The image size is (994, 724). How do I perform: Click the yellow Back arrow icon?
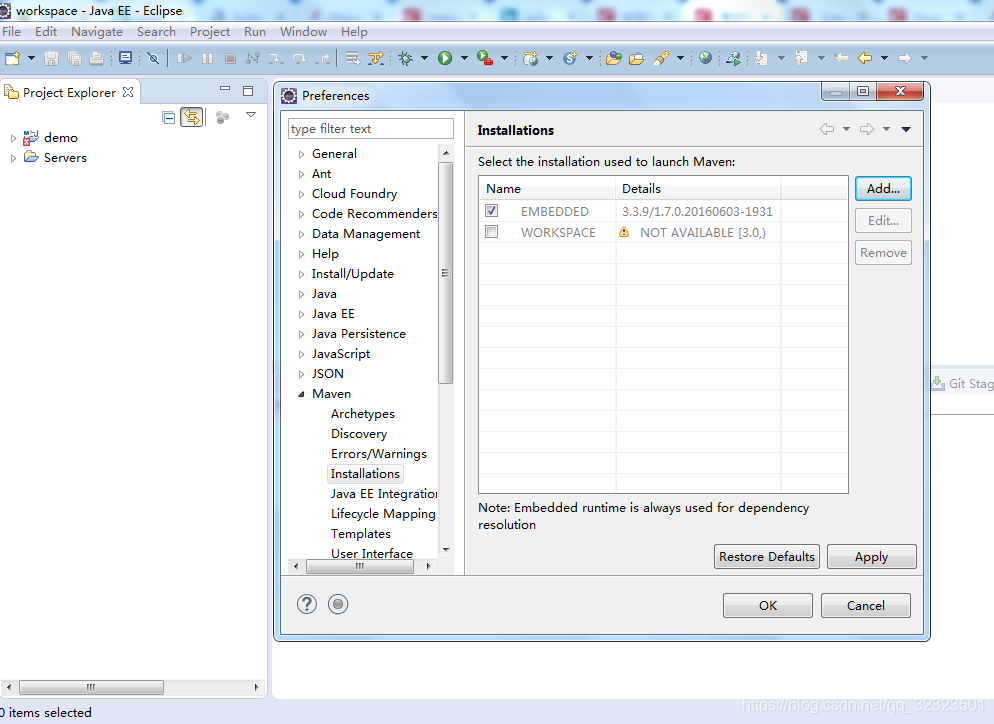(865, 58)
